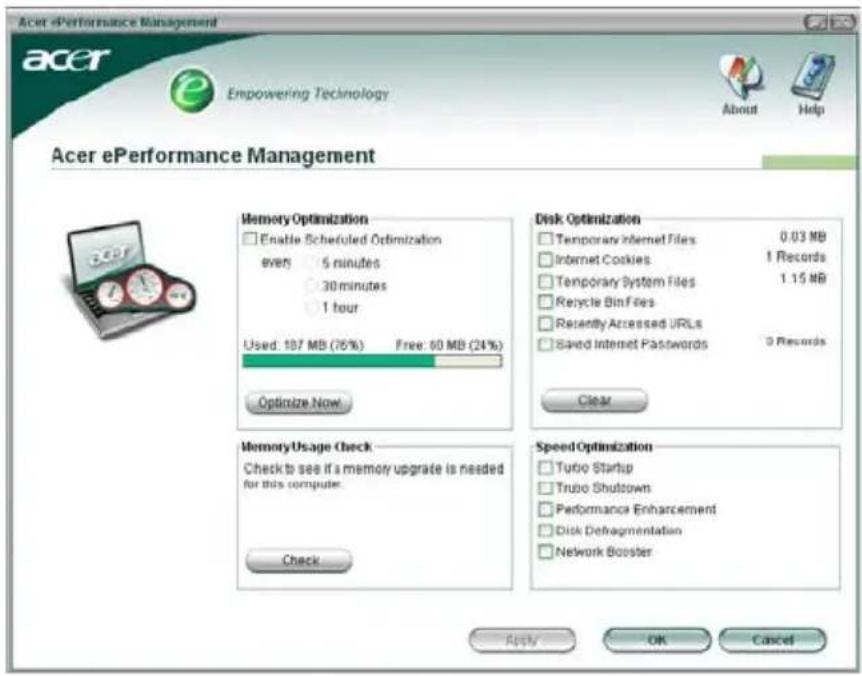Click the Optimize Now button
This screenshot has width=862, height=676.
299,402
